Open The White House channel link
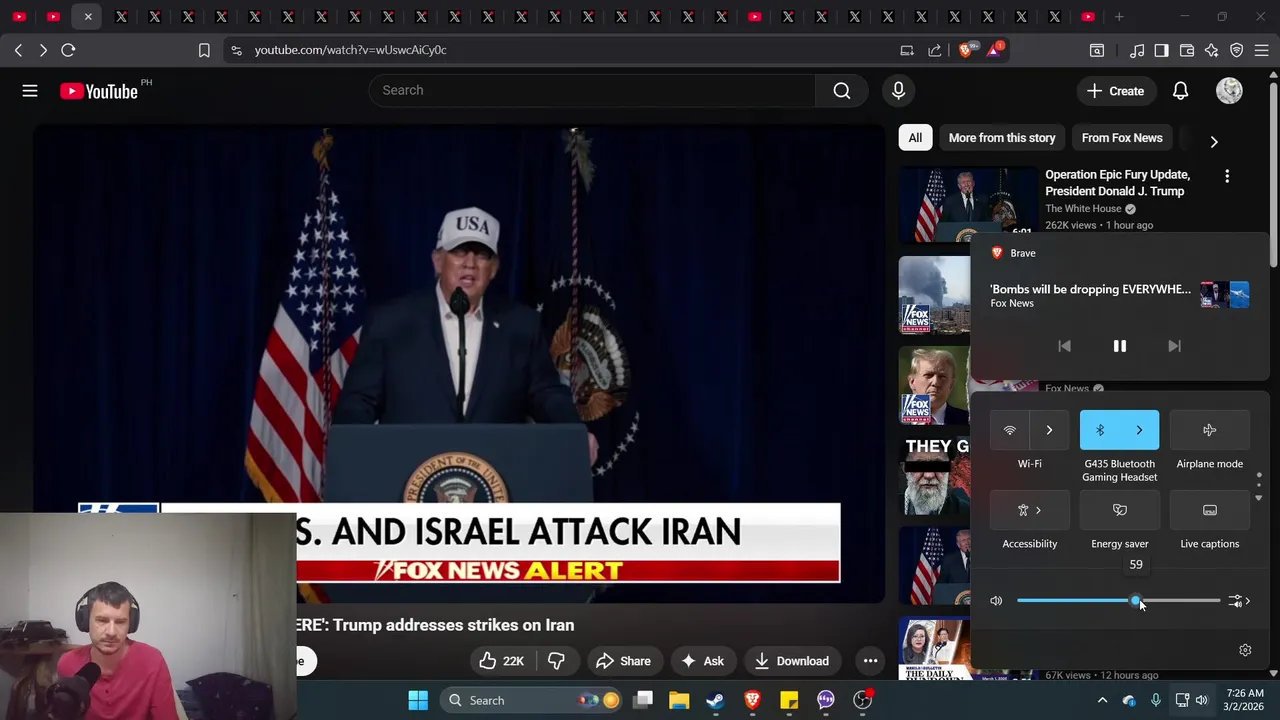This screenshot has height=720, width=1280. (x=1083, y=208)
